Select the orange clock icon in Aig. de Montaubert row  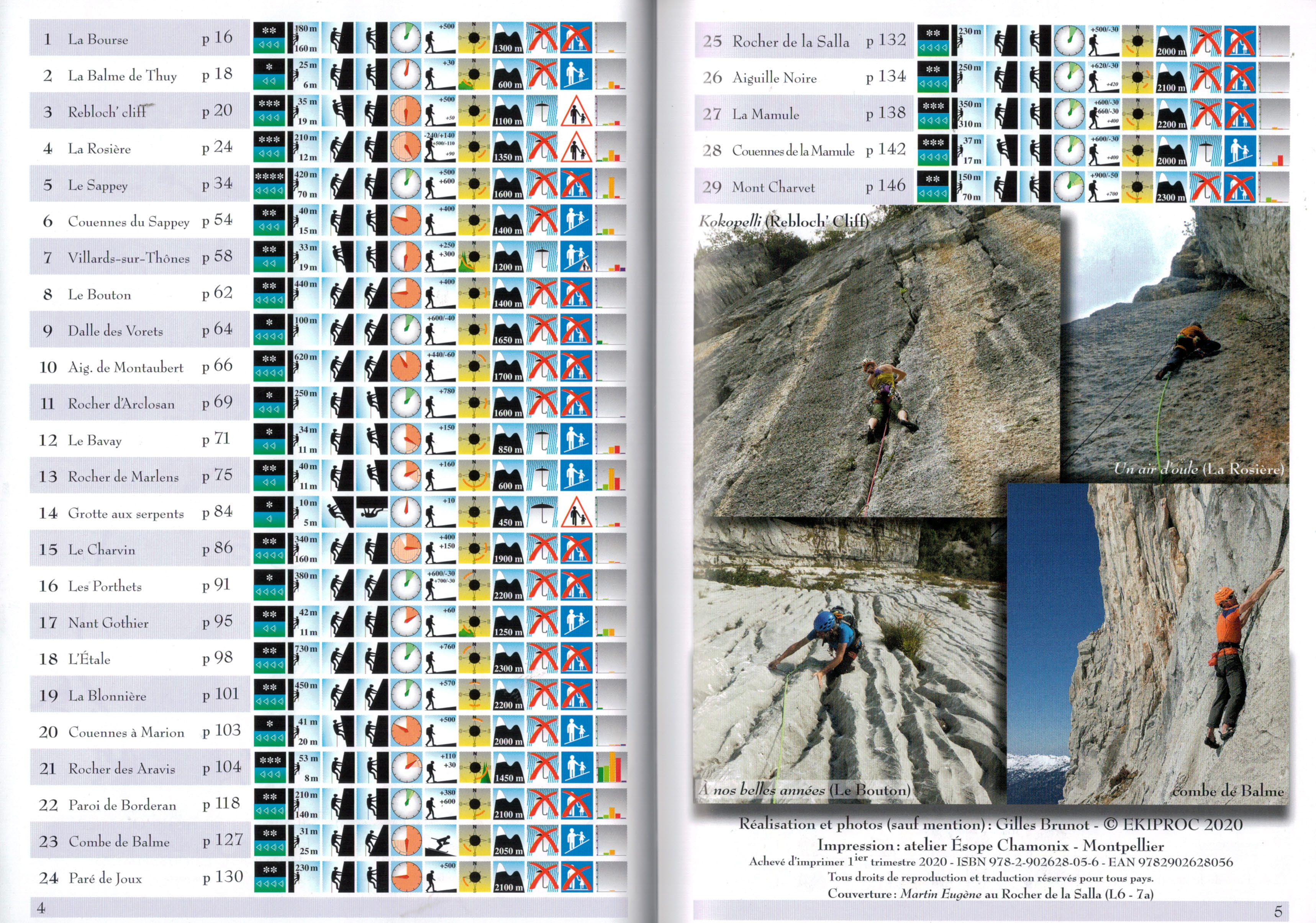tap(406, 366)
